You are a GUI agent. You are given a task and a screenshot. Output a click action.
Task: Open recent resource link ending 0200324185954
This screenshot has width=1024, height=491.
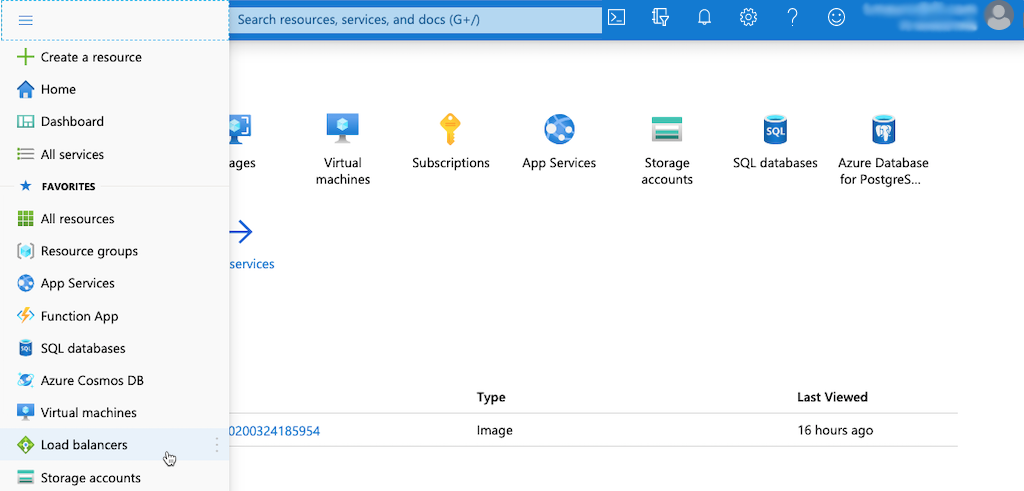pyautogui.click(x=275, y=431)
